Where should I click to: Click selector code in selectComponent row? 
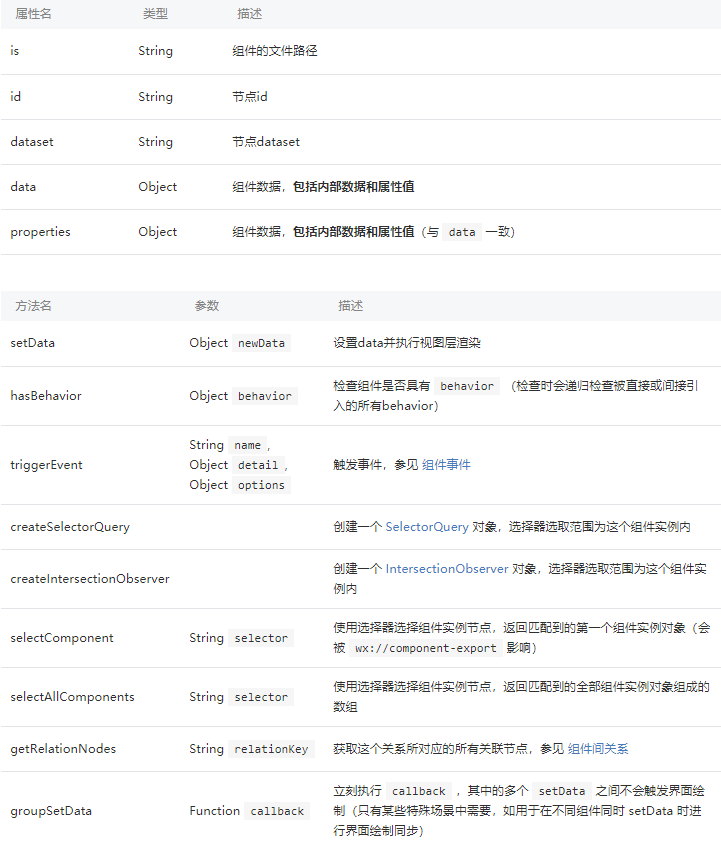pos(261,638)
